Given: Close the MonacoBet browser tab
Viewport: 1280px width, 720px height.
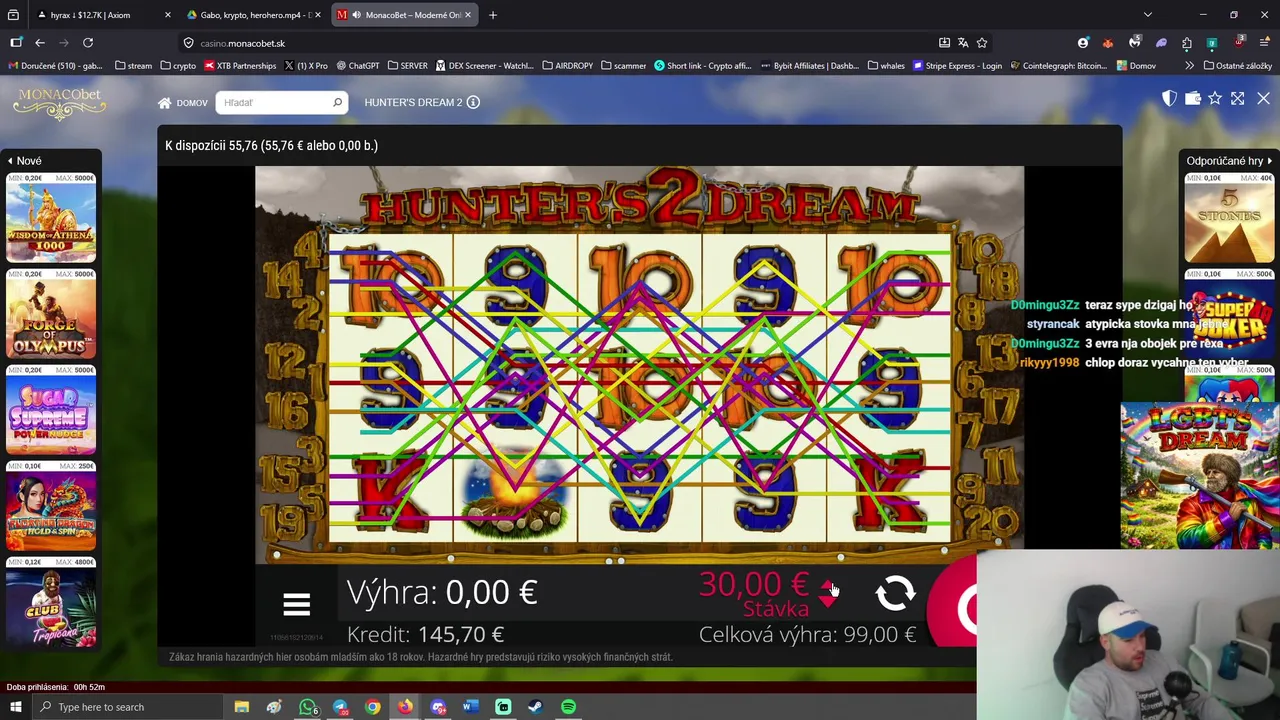Looking at the screenshot, I should [467, 15].
